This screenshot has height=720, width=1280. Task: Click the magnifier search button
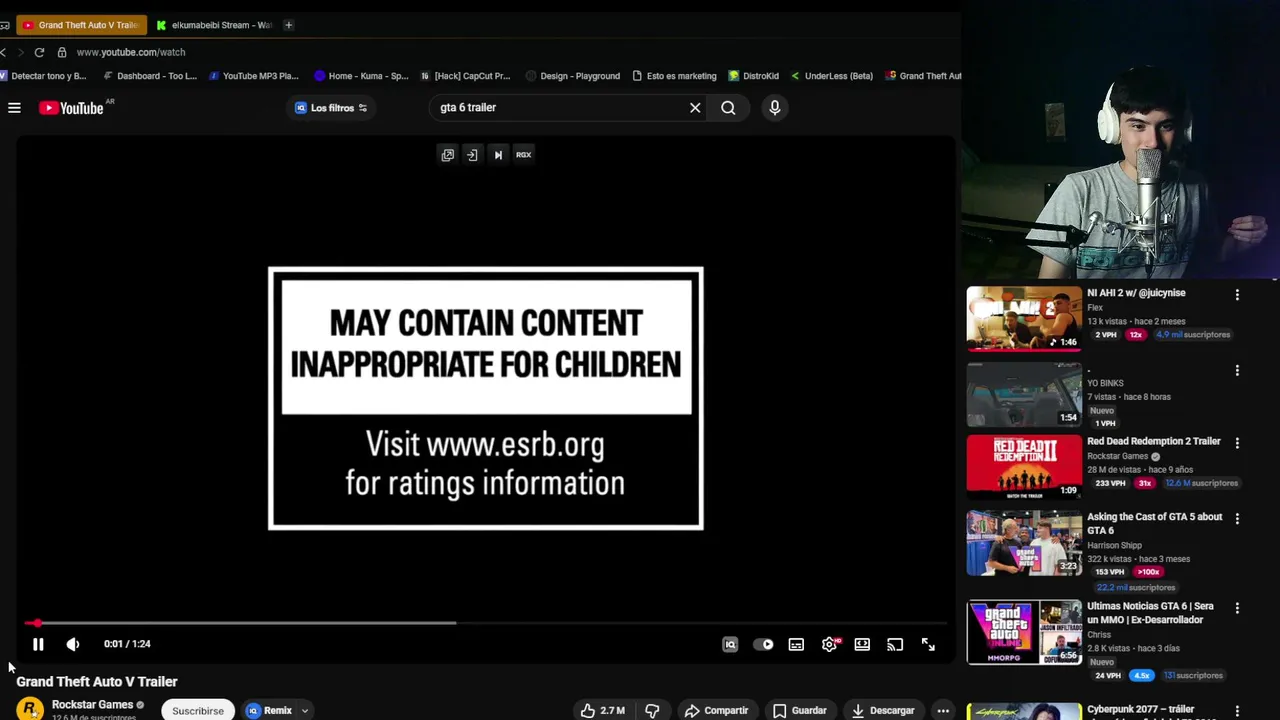[x=728, y=108]
